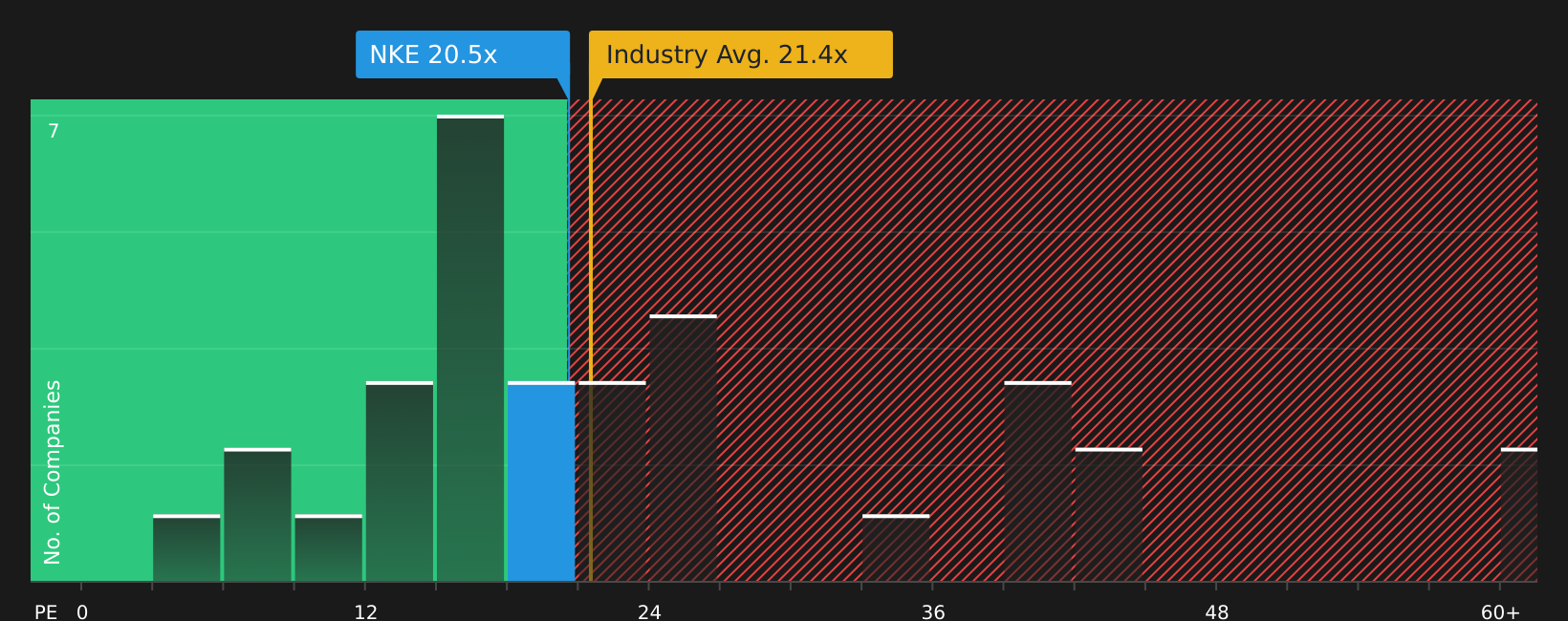Click the '7' y-axis value
This screenshot has width=1568, height=621.
(x=54, y=132)
